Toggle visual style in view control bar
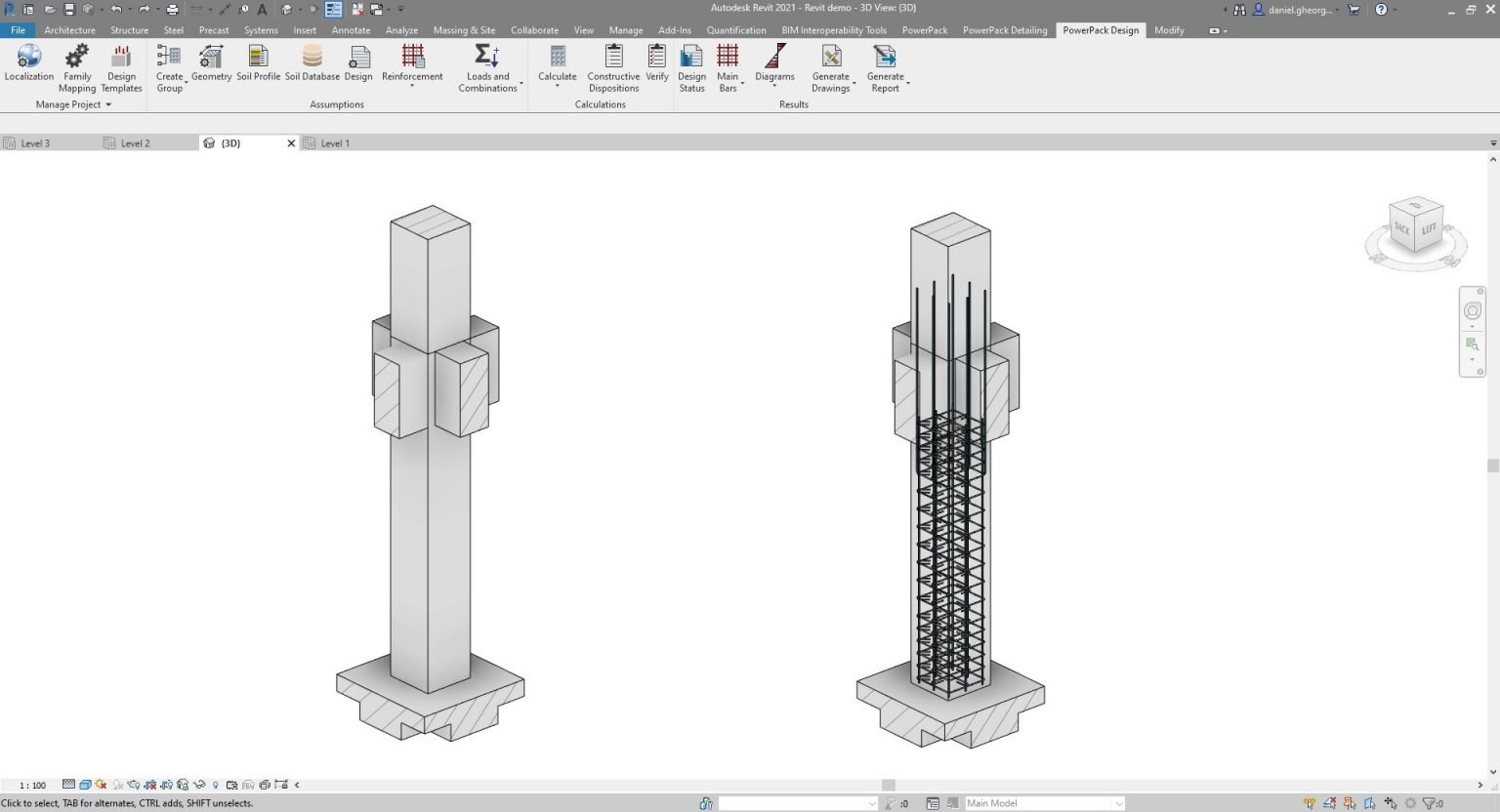Screen dimensions: 1500x812 85,785
